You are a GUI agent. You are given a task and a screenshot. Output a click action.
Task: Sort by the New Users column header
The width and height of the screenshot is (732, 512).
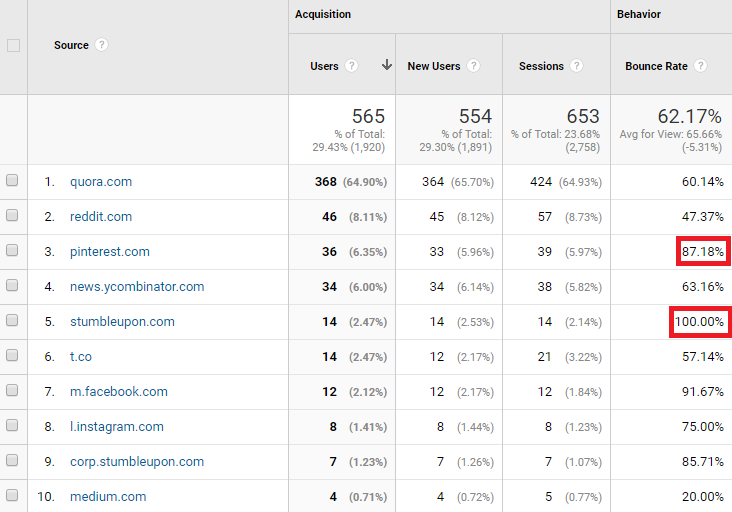click(434, 66)
